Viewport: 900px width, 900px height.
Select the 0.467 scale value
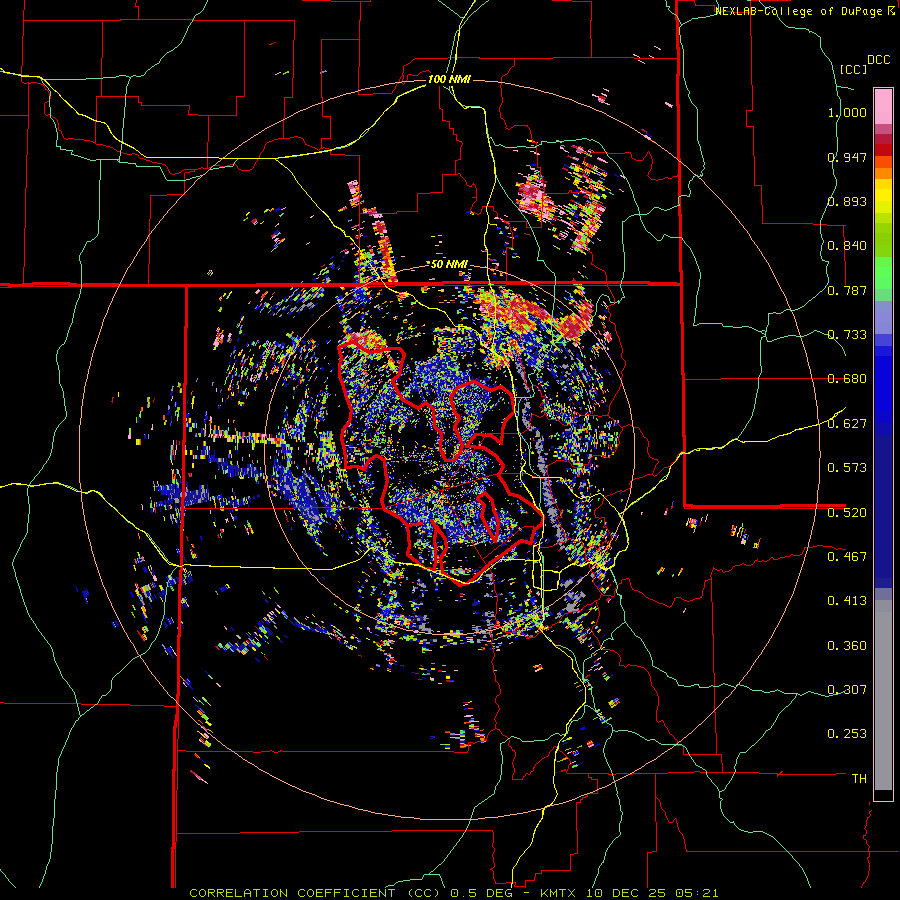pos(847,557)
